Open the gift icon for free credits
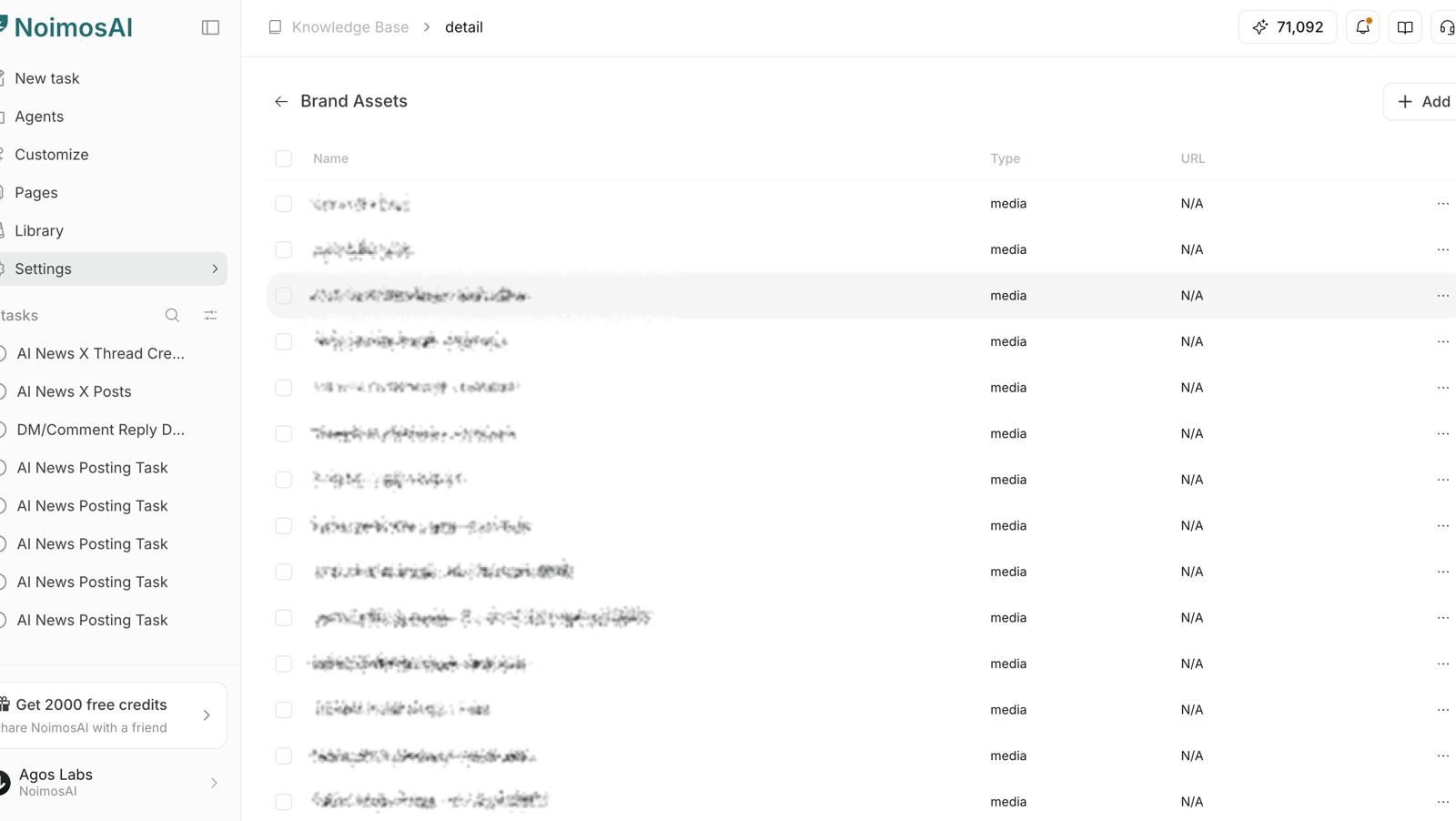The image size is (1456, 821). pos(5,704)
